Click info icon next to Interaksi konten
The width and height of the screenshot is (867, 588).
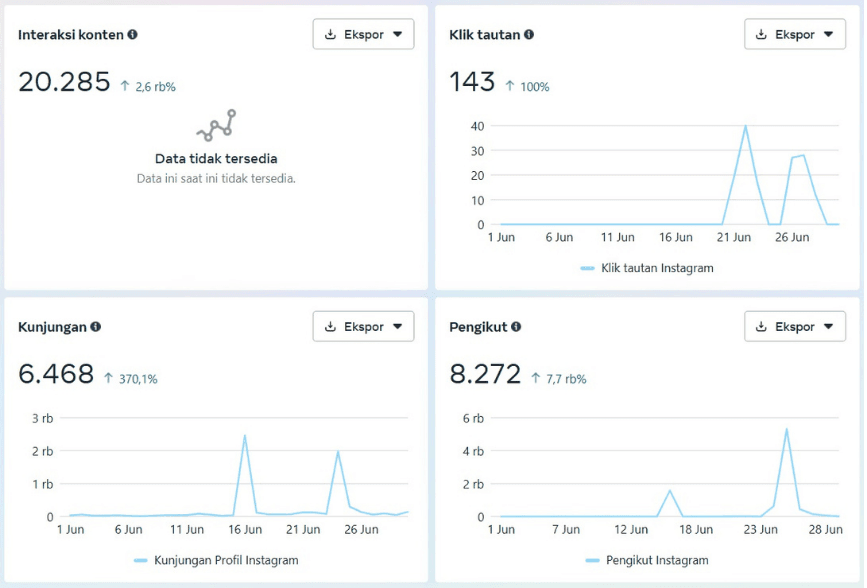(x=133, y=34)
